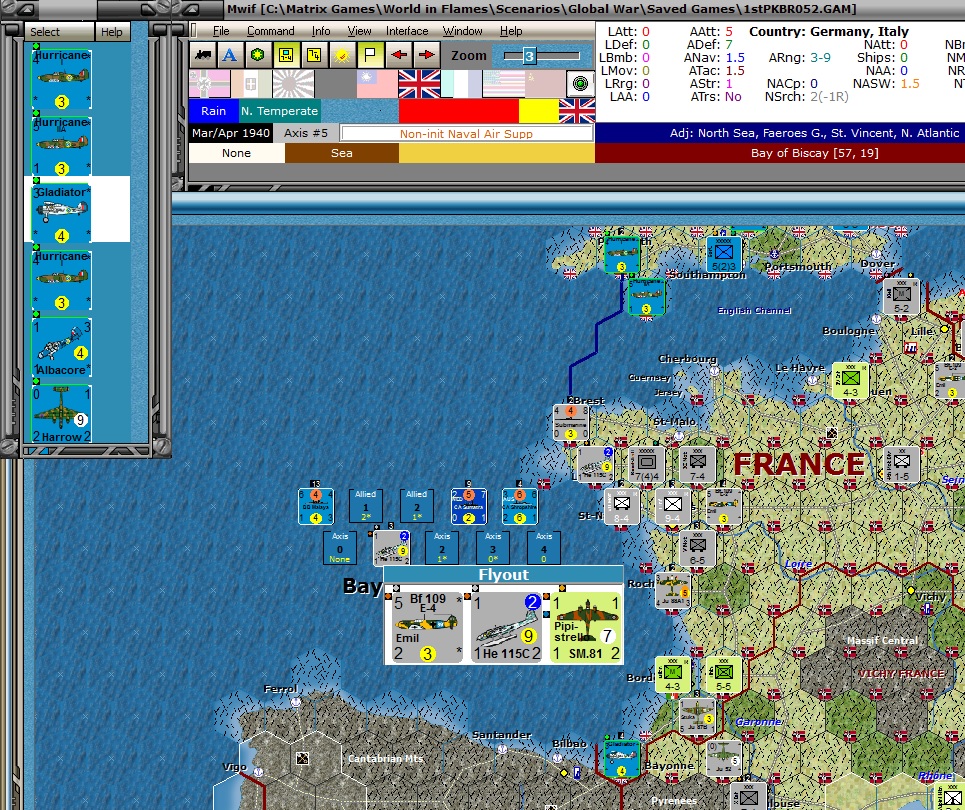Select the Harrow unit in the side panel

click(62, 414)
